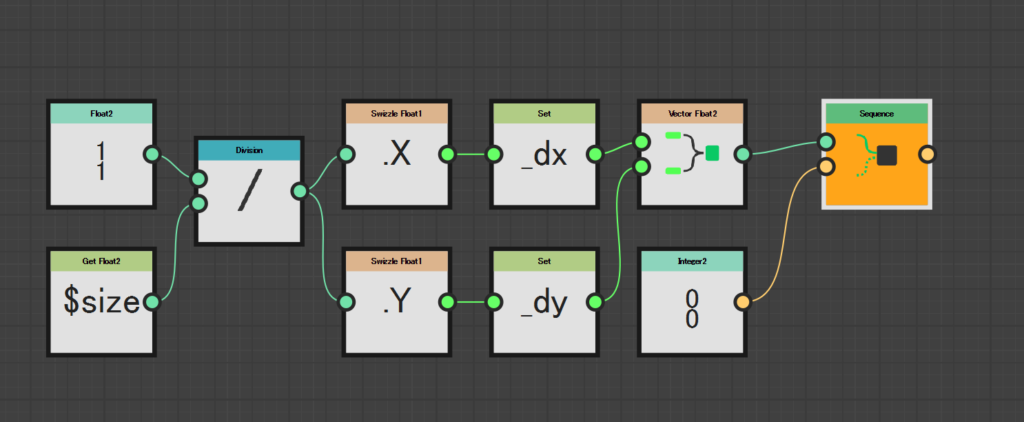Click the Set _dx output port
Viewport: 1024px width, 422px height.
coord(594,154)
